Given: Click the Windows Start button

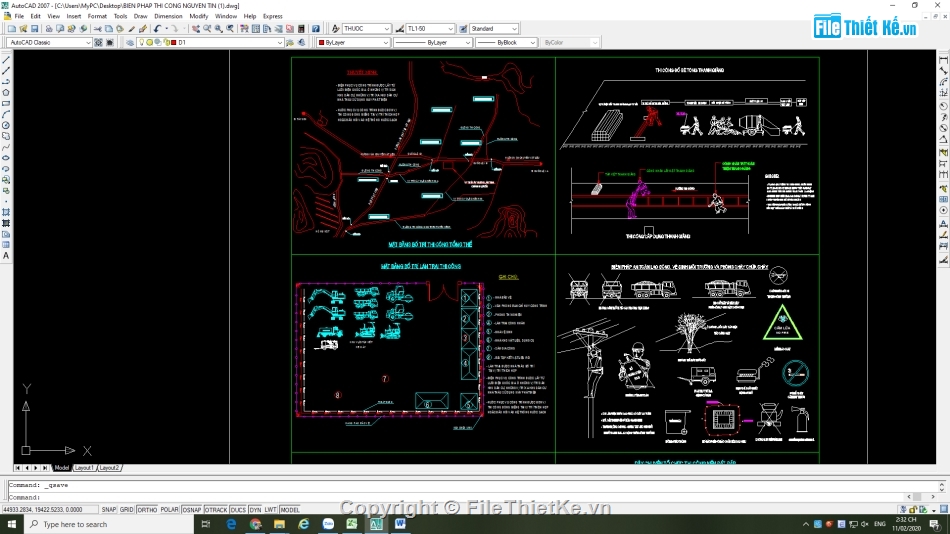Looking at the screenshot, I should (12, 524).
